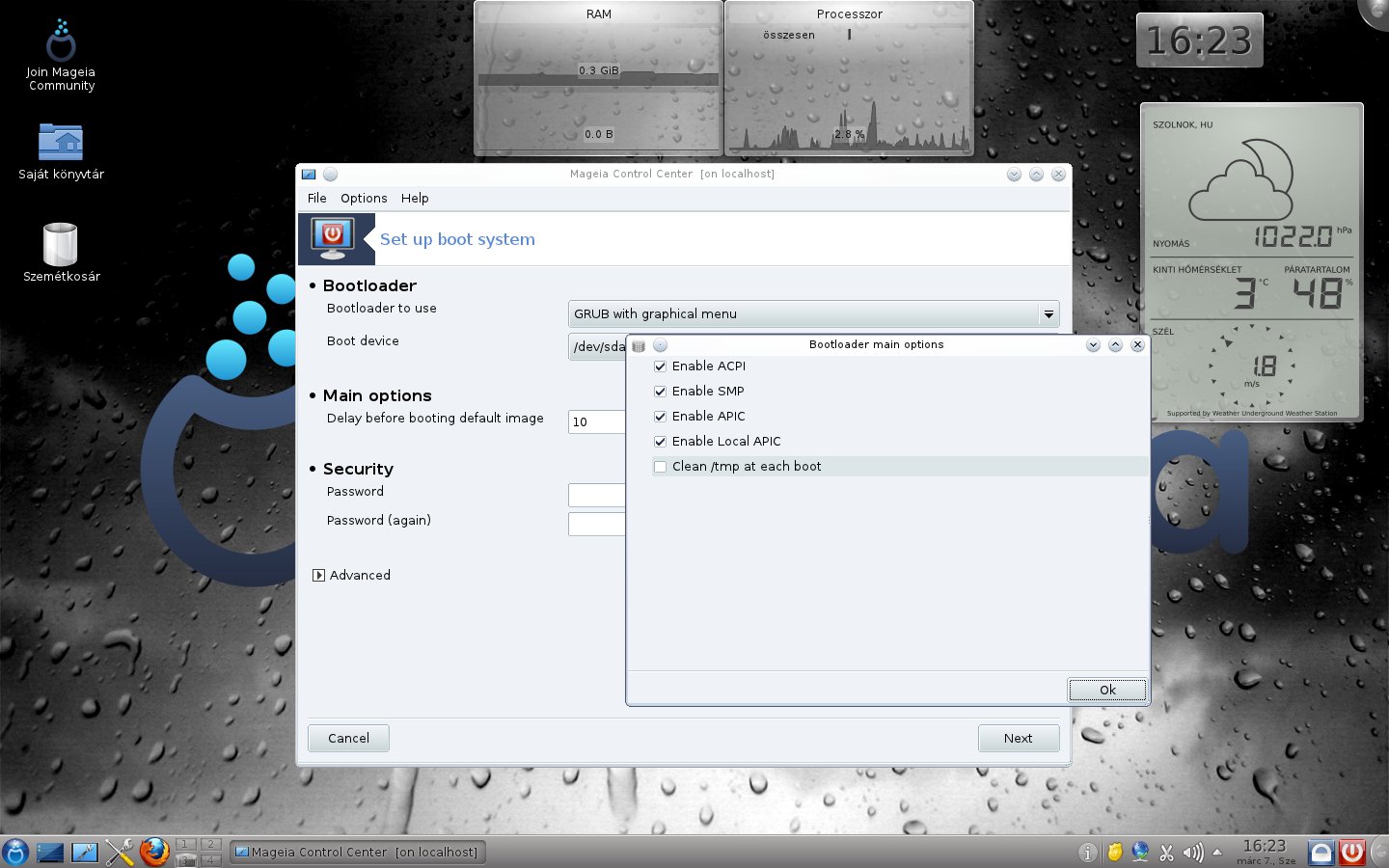Click the speaker volume tray icon
Image resolution: width=1389 pixels, height=868 pixels.
pyautogui.click(x=1193, y=853)
